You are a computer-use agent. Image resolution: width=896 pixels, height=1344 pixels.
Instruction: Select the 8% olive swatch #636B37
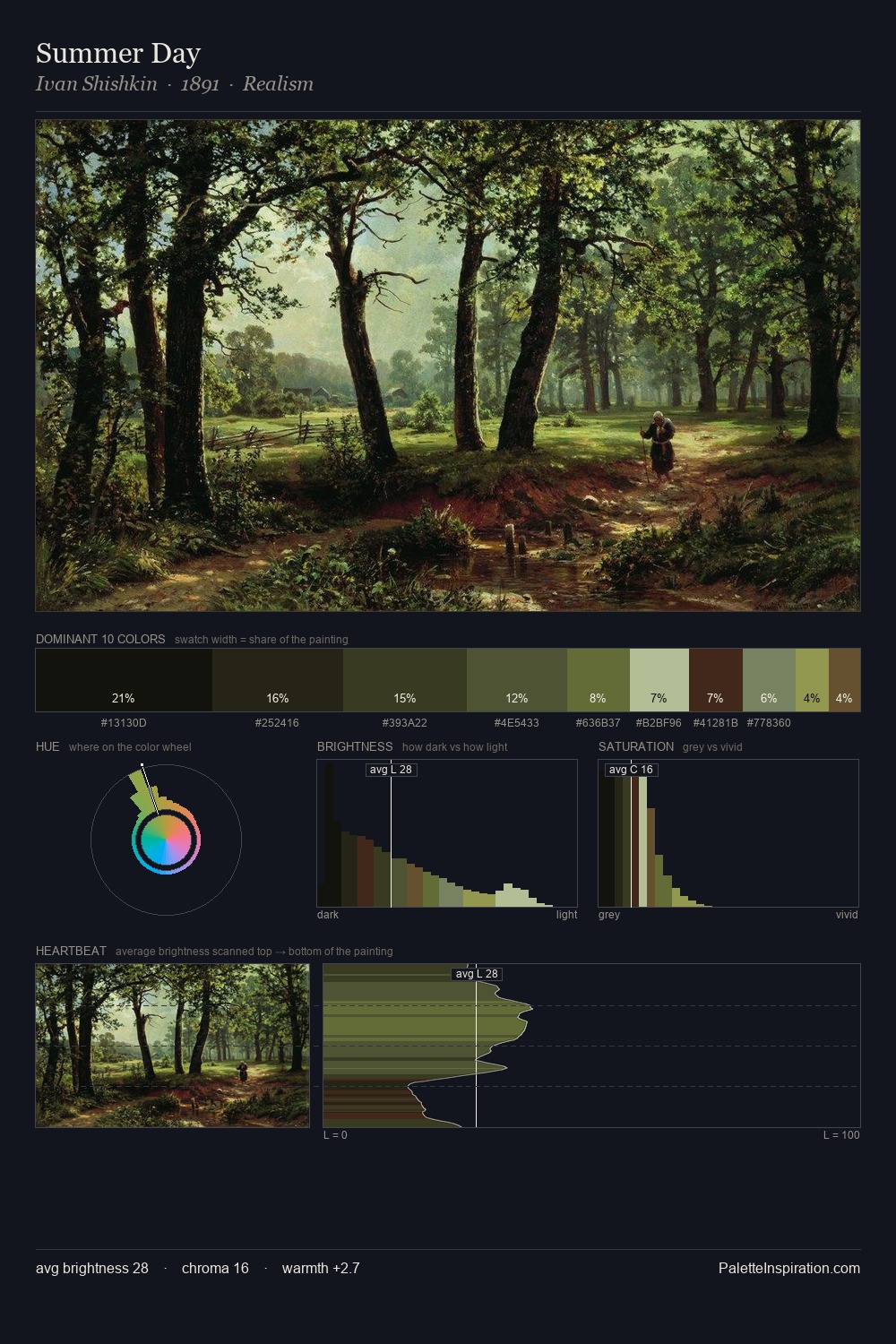(x=599, y=680)
